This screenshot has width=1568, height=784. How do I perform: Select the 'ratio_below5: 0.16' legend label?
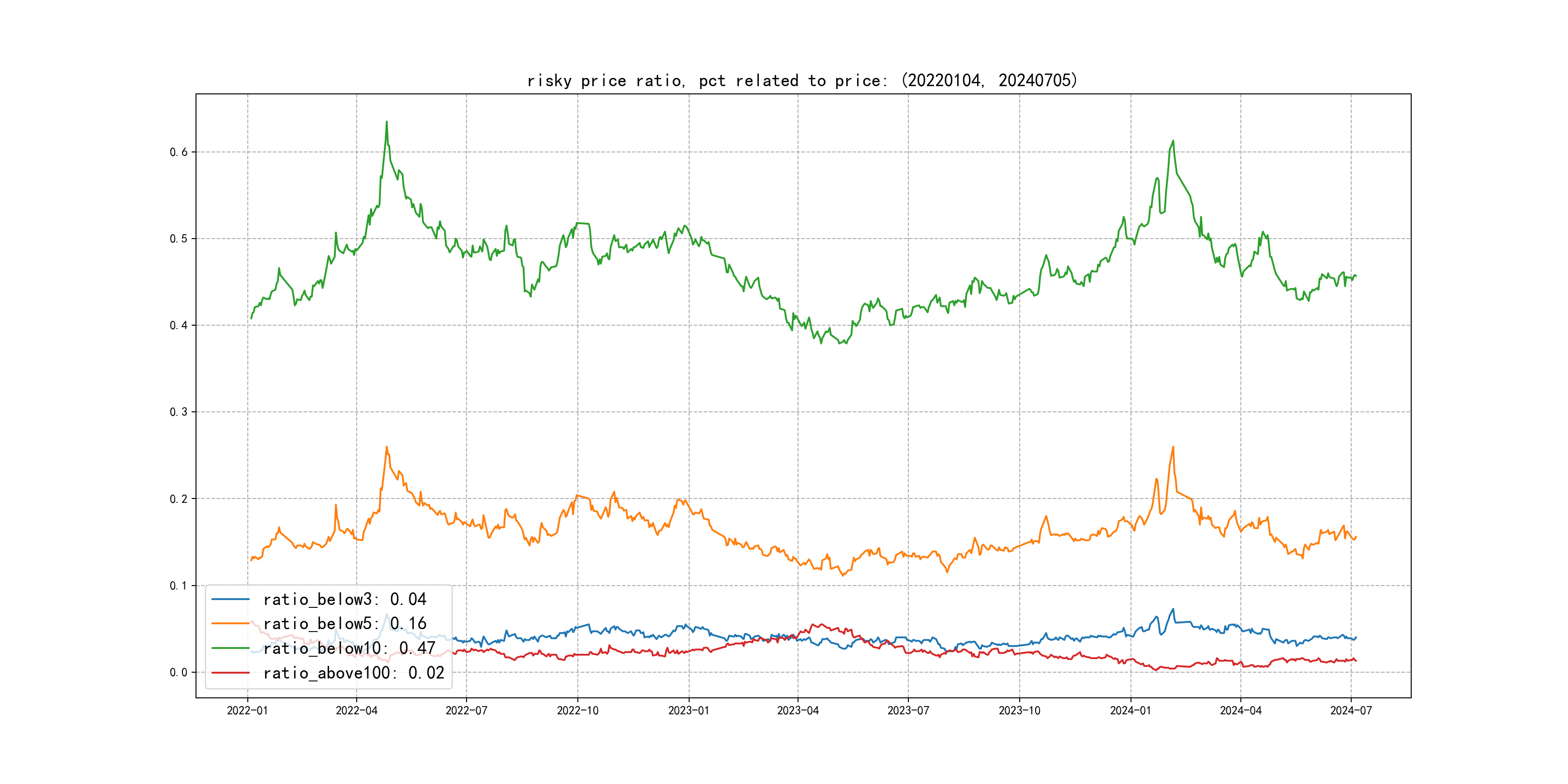coord(345,624)
